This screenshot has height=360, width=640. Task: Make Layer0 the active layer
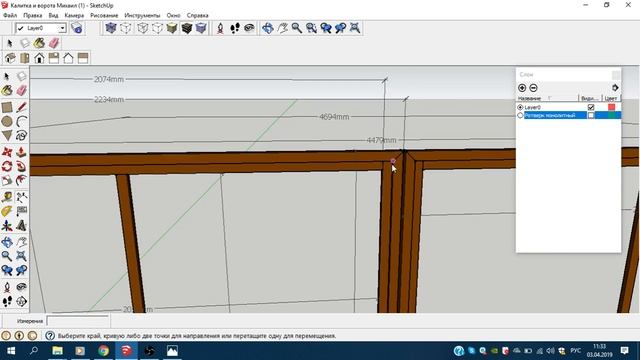pyautogui.click(x=520, y=107)
